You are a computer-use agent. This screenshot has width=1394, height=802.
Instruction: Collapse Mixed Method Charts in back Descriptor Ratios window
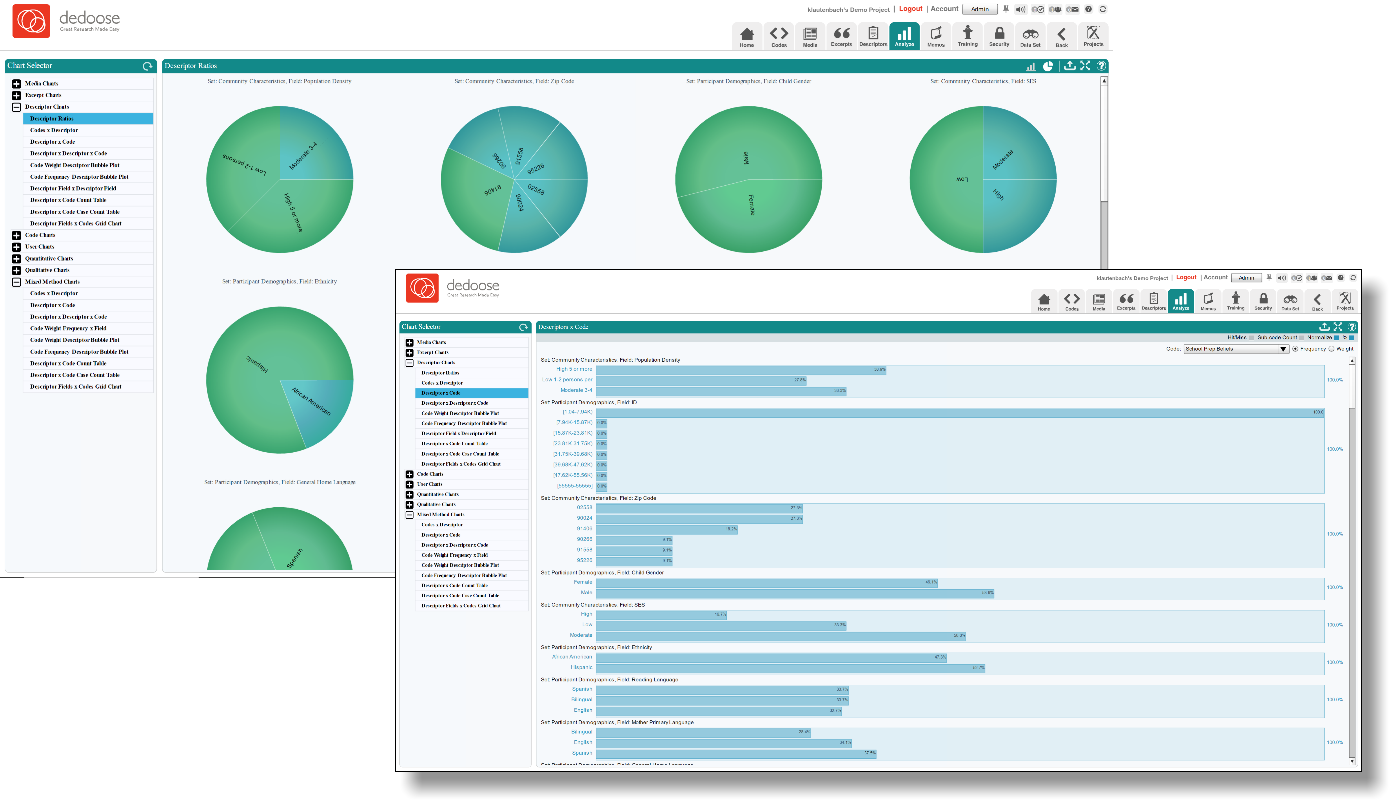point(16,282)
